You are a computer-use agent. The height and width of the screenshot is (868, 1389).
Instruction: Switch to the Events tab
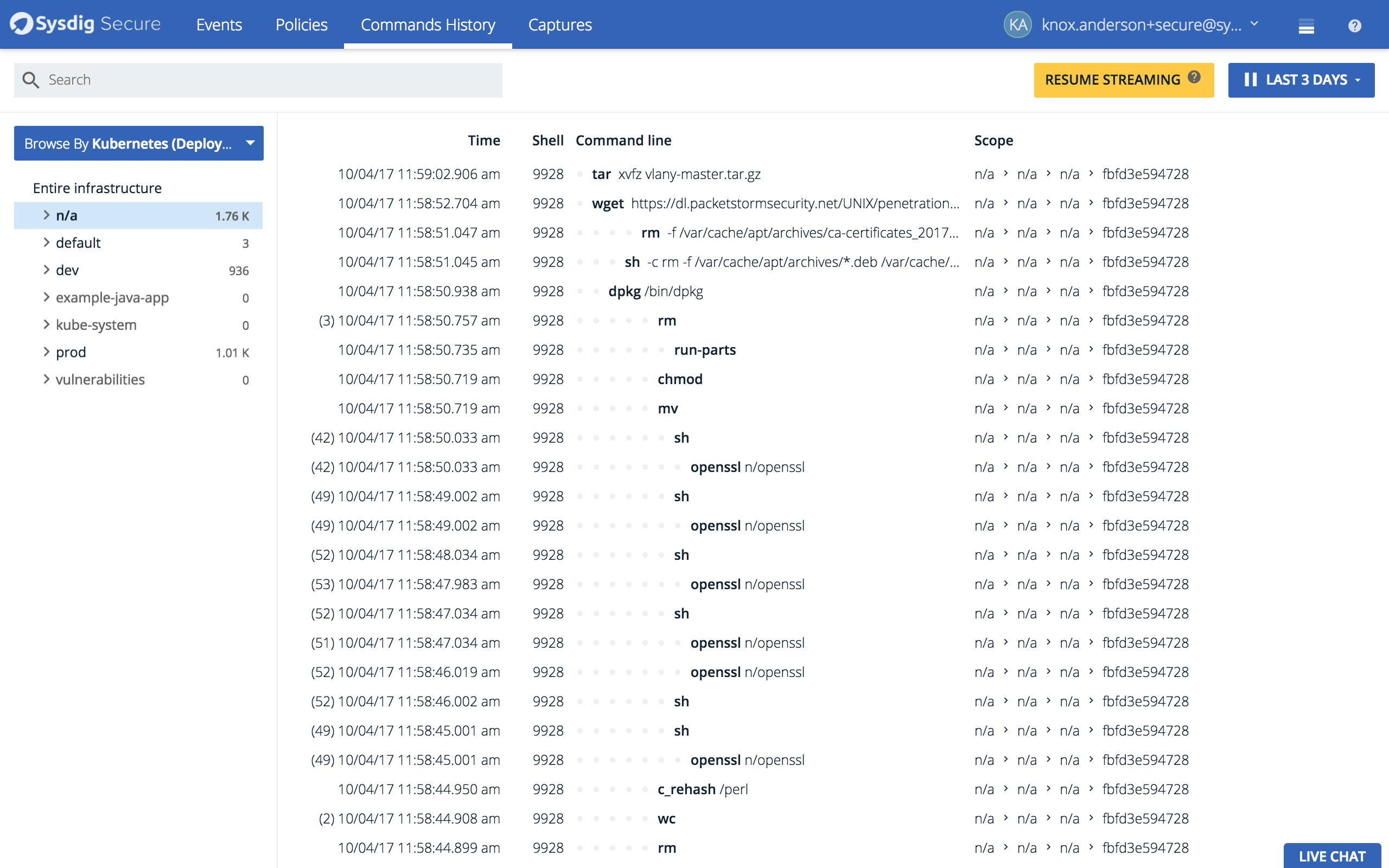pyautogui.click(x=219, y=25)
